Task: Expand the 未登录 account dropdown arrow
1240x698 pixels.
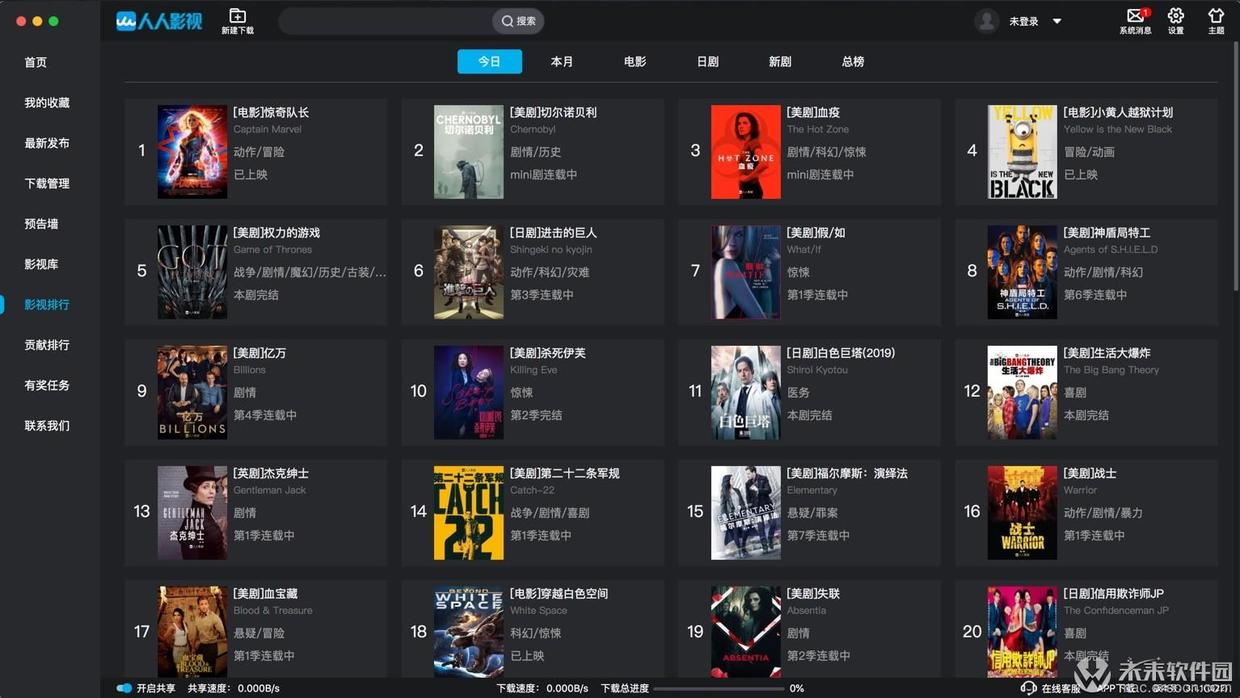Action: pyautogui.click(x=1057, y=22)
